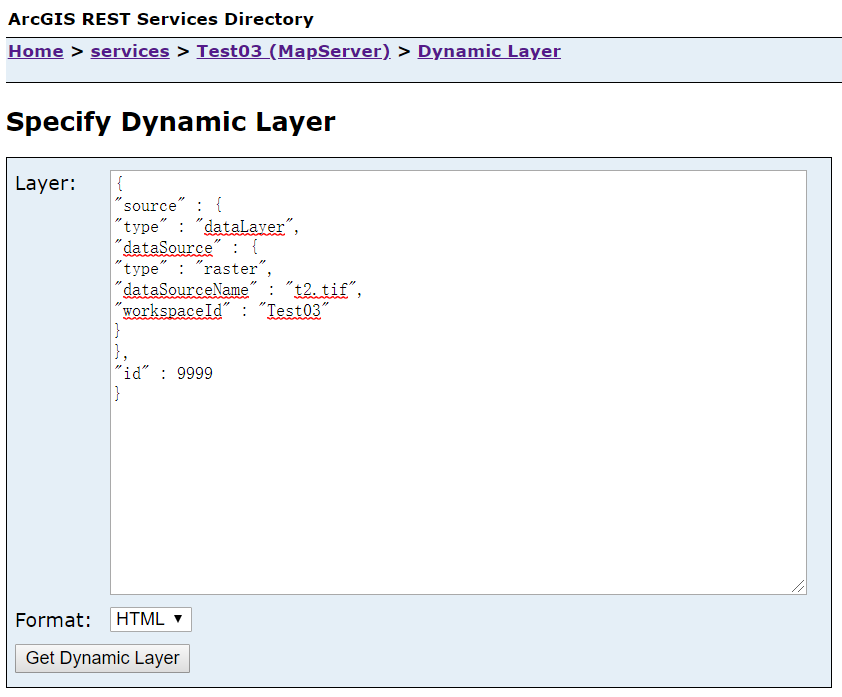Click the "workspaceId" key text
Screen dimensions: 842x697
(172, 311)
